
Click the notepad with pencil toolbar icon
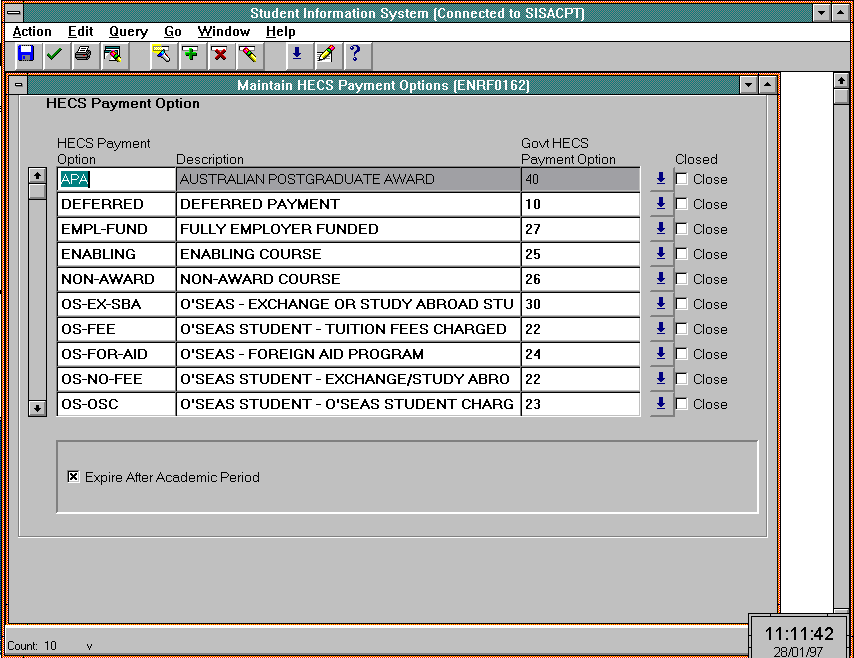click(x=325, y=54)
